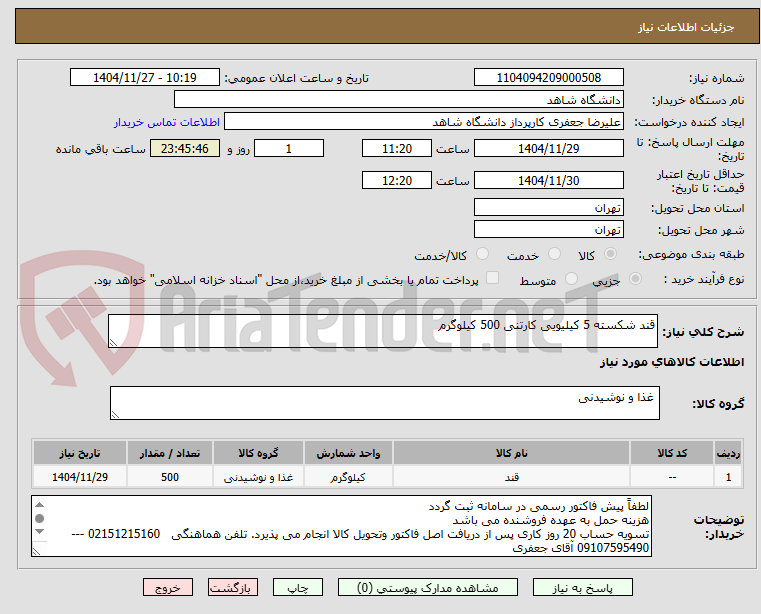Click the price validity date field 1404/11/30

click(x=548, y=181)
